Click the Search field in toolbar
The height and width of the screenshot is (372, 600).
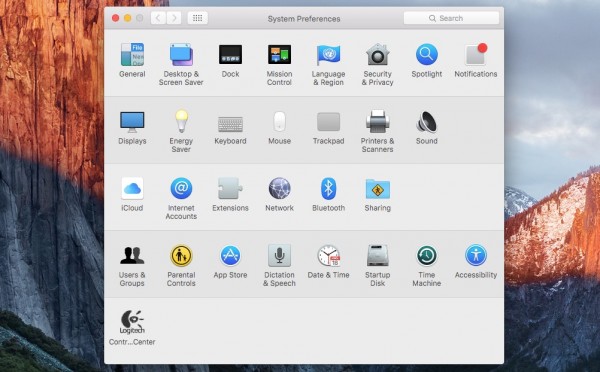point(451,18)
